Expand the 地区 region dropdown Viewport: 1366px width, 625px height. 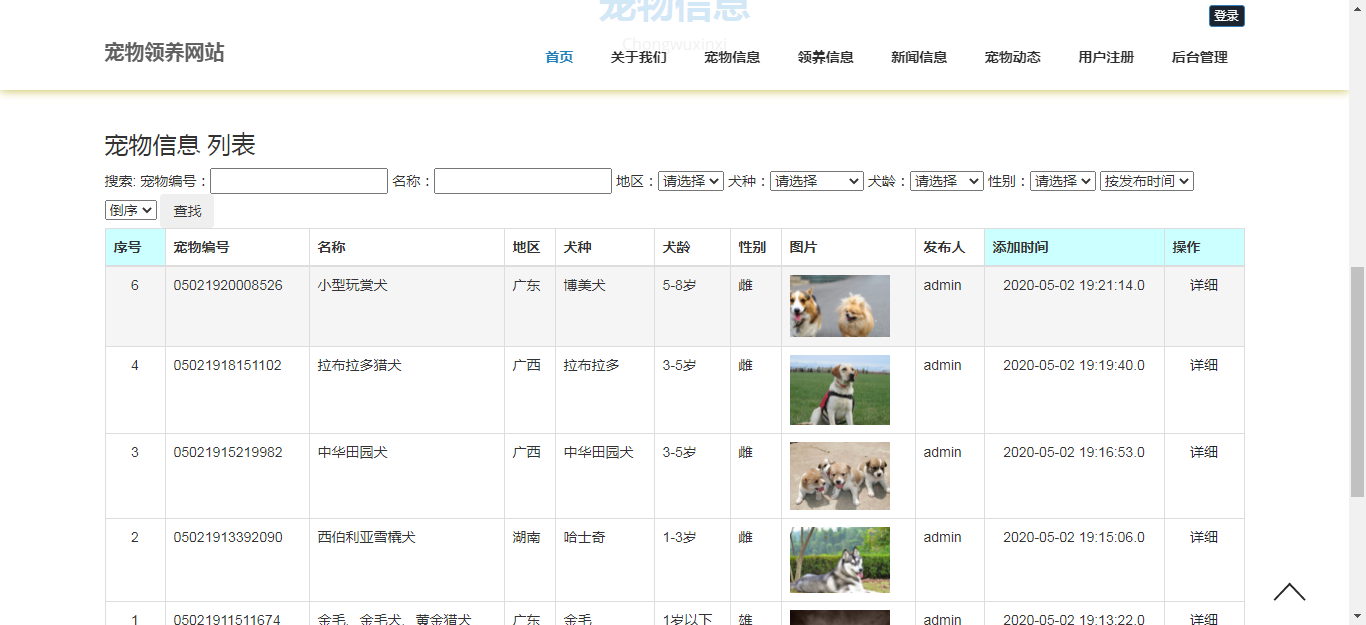tap(690, 181)
